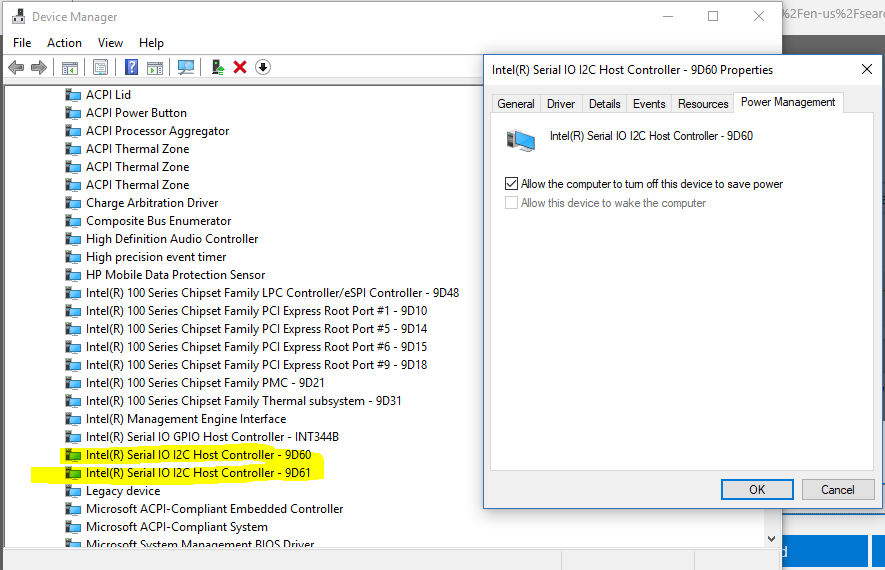The width and height of the screenshot is (885, 570).
Task: Click icon beside Microsoft ACPI-Compliant System
Action: click(73, 527)
